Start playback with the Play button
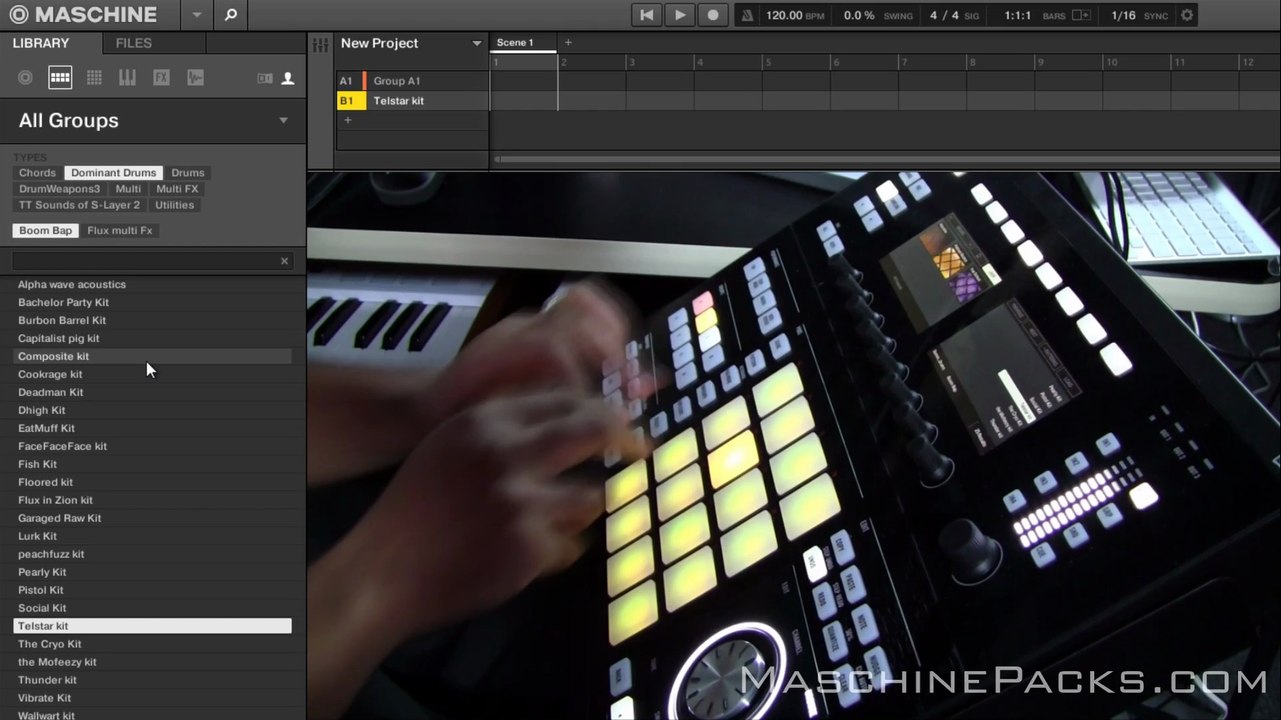Viewport: 1281px width, 720px height. pyautogui.click(x=680, y=15)
